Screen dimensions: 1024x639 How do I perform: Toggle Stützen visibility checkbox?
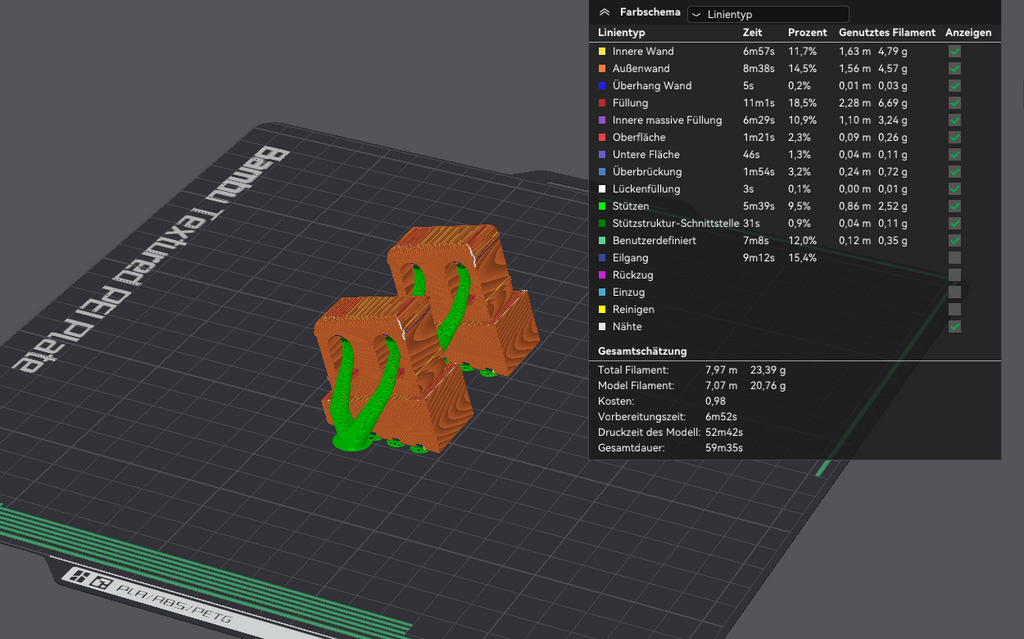[955, 206]
